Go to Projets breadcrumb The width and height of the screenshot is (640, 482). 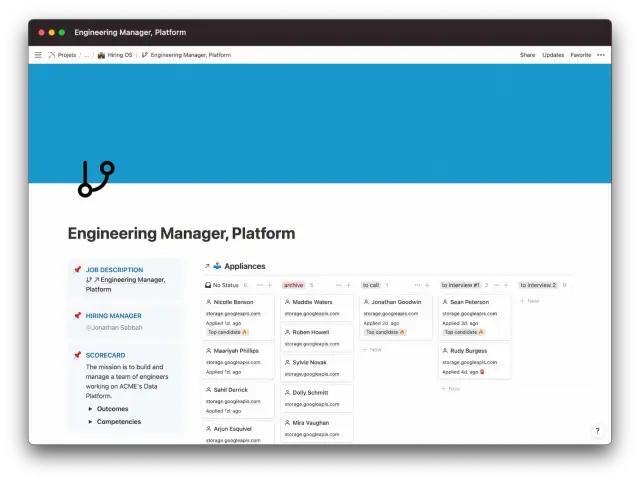click(62, 55)
